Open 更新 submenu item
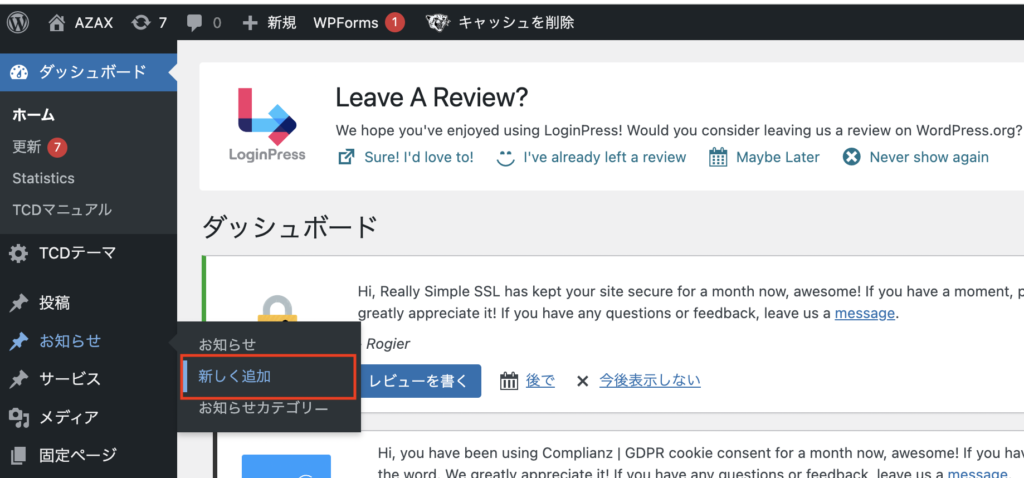 27,148
